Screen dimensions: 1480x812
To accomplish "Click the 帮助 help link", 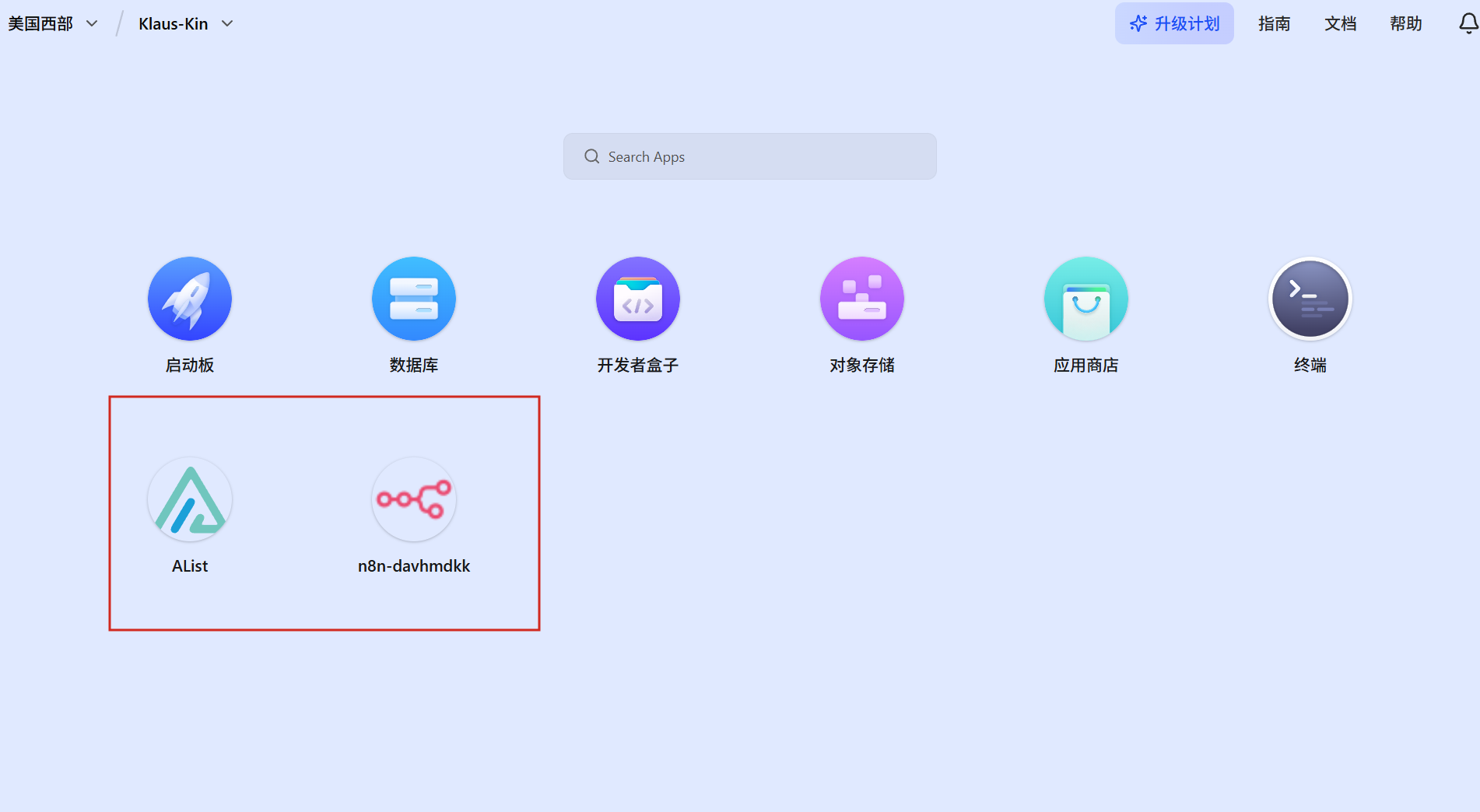I will pyautogui.click(x=1406, y=23).
